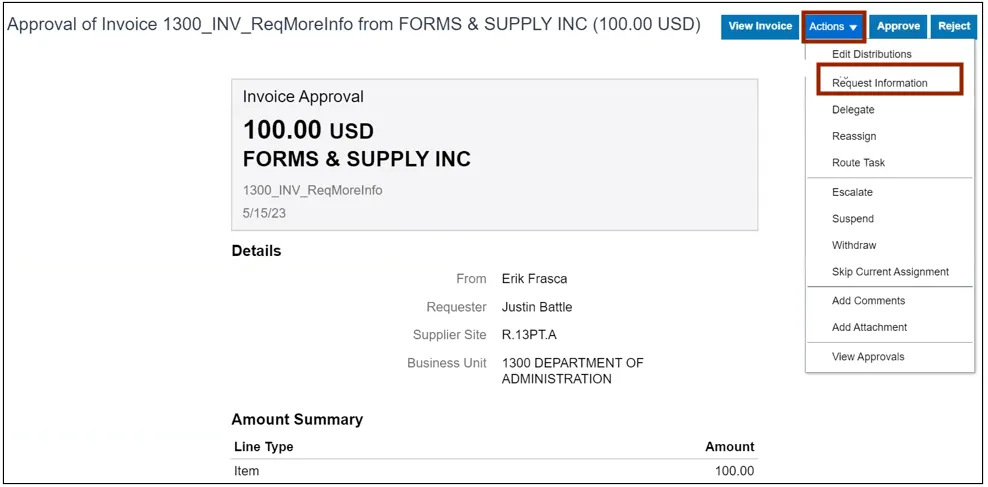988x487 pixels.
Task: Open the Actions dropdown menu
Action: point(833,27)
